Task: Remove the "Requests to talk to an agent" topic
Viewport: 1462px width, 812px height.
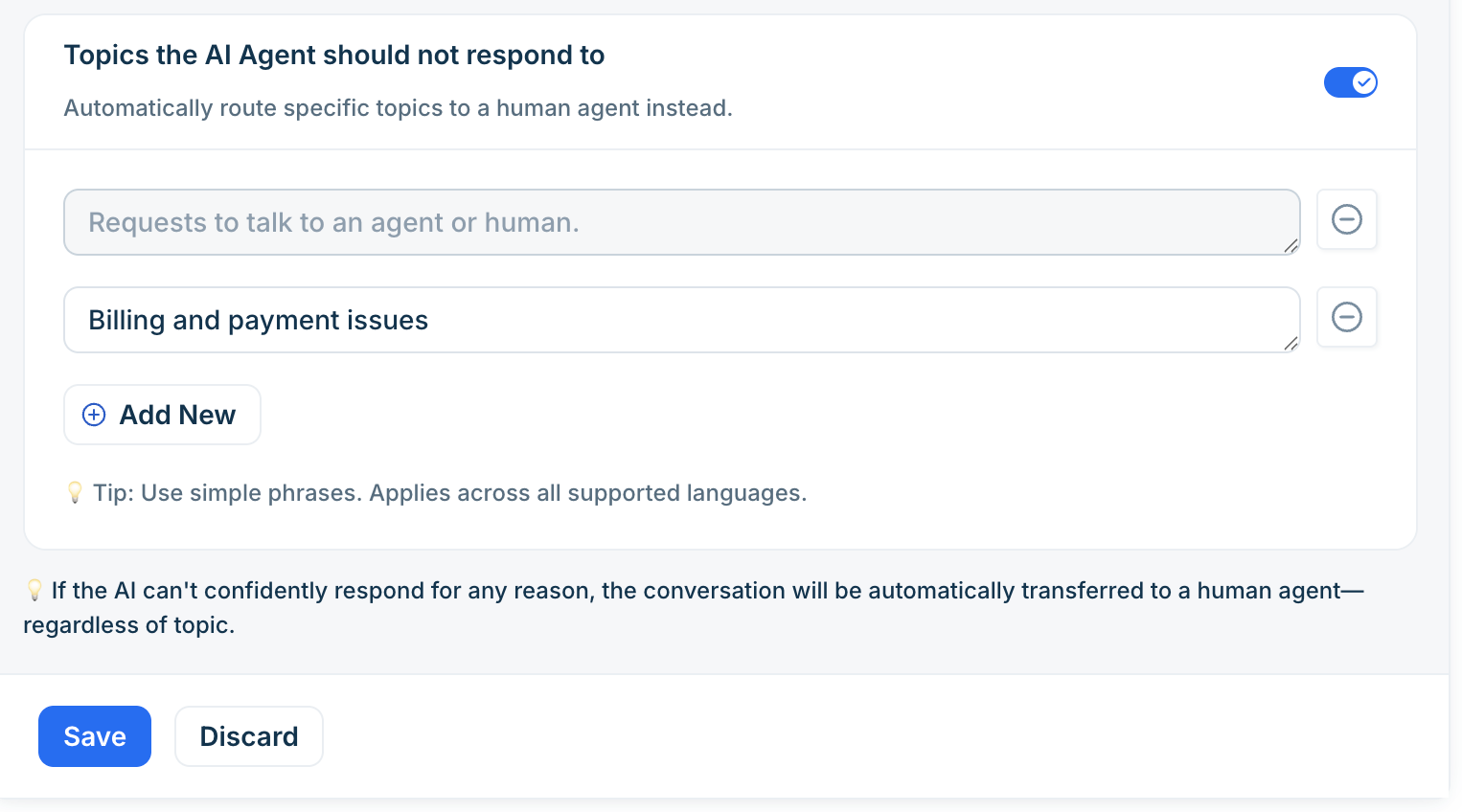Action: (1346, 219)
